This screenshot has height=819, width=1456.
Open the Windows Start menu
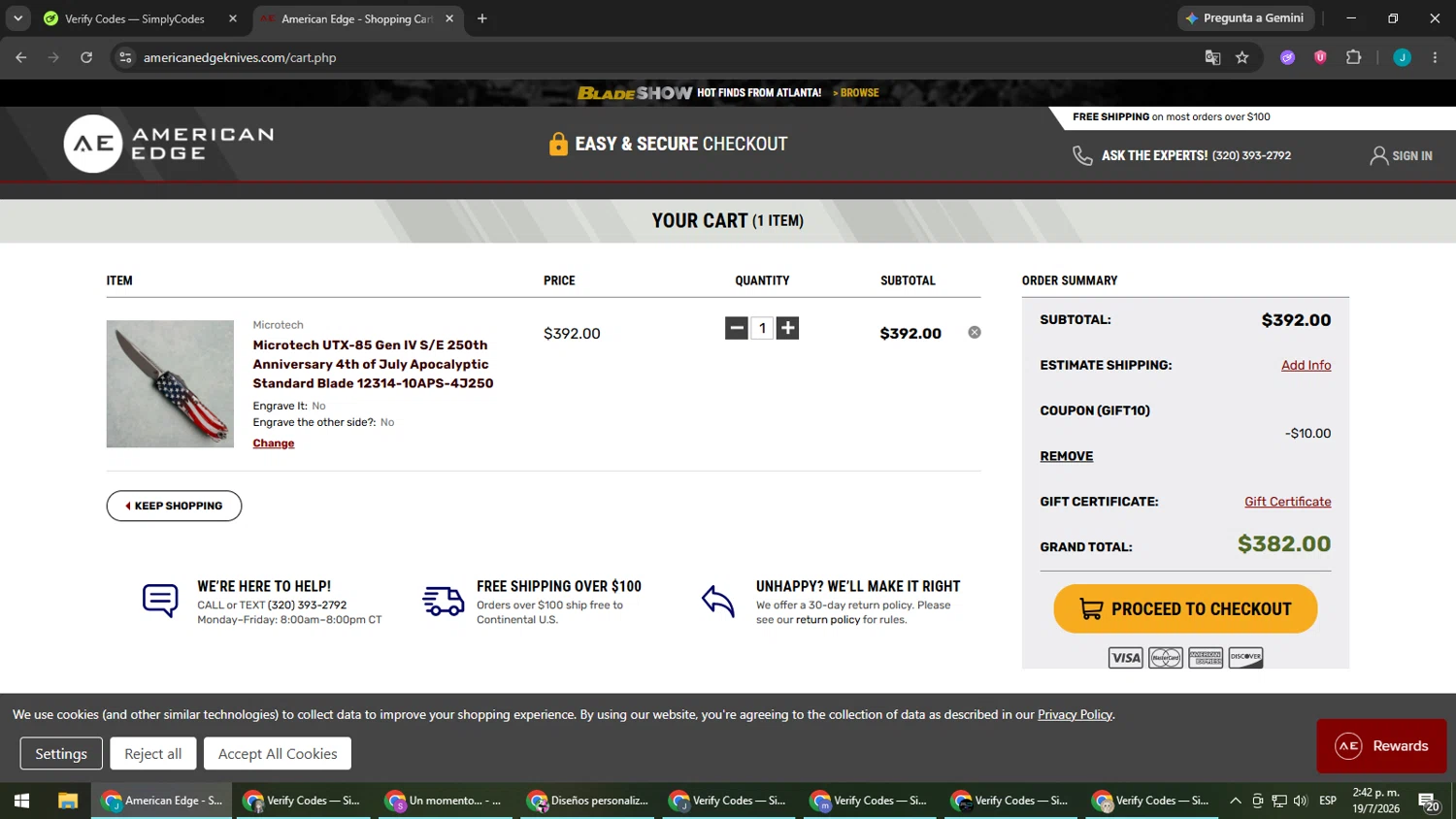tap(21, 801)
